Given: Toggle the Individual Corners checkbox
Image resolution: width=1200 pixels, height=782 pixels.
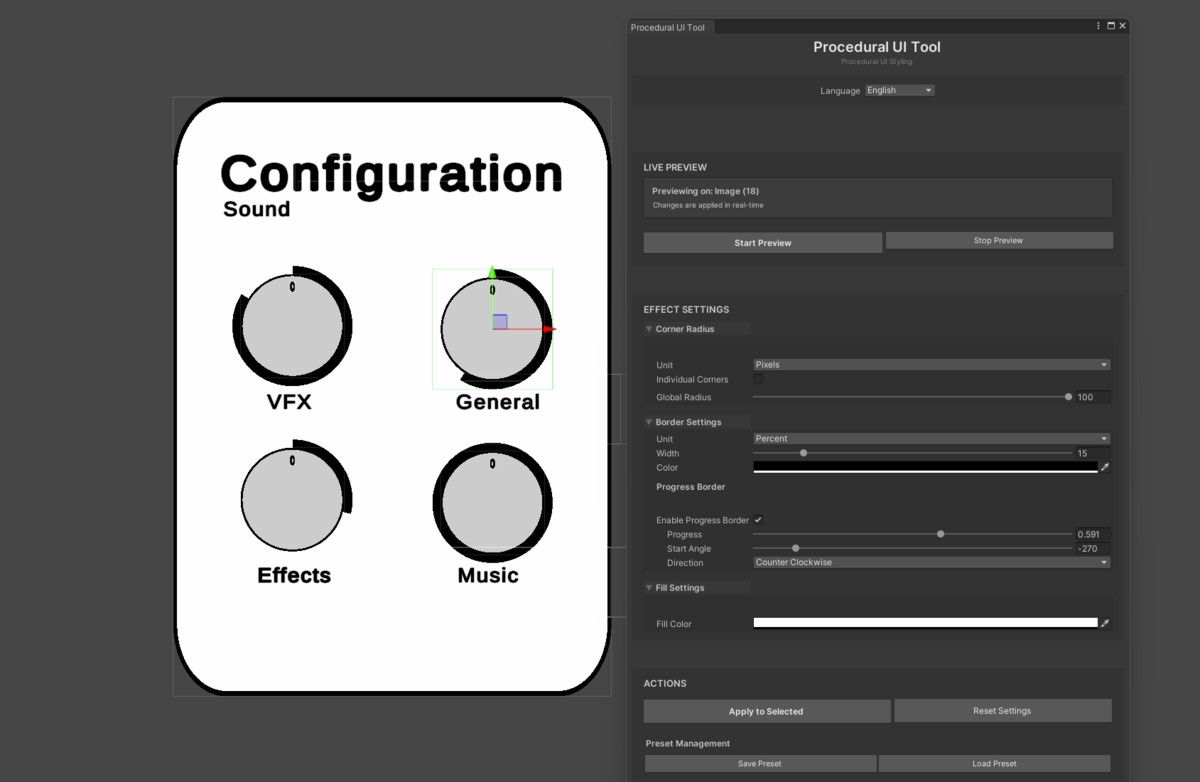Looking at the screenshot, I should (756, 379).
